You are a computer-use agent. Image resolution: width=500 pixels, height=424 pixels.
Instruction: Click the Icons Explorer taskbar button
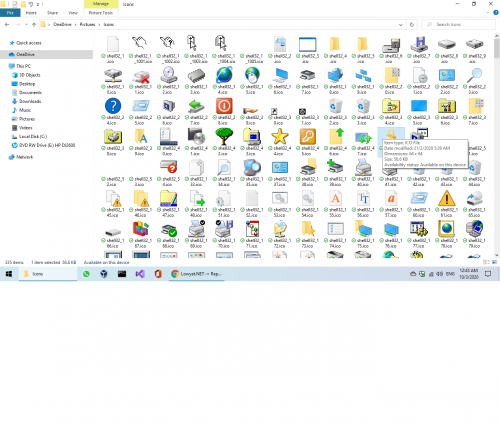point(48,274)
